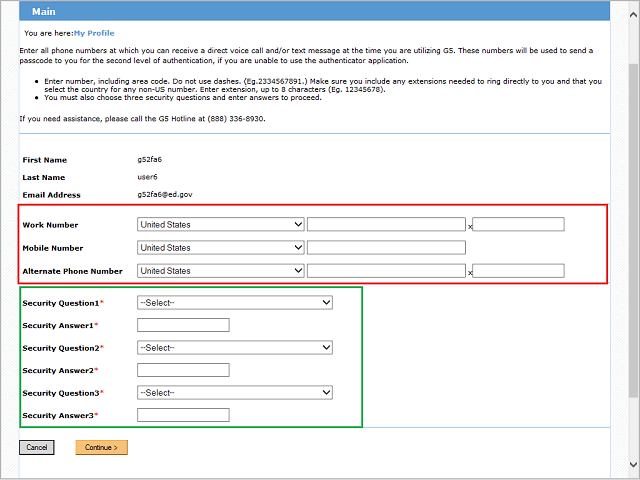The height and width of the screenshot is (480, 640).
Task: Click the Alternate Phone Number input field
Action: [386, 271]
